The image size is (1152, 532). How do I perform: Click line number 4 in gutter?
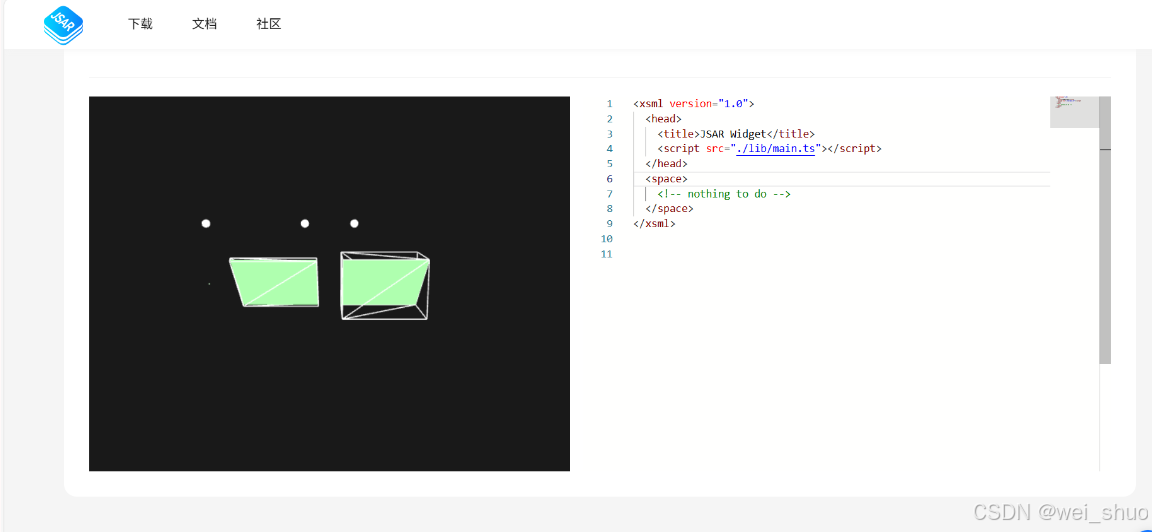tap(609, 148)
